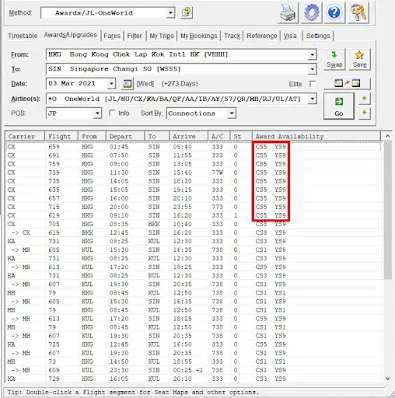Click MH flight 609 departing 23:30
395x398 pixels.
point(193,370)
